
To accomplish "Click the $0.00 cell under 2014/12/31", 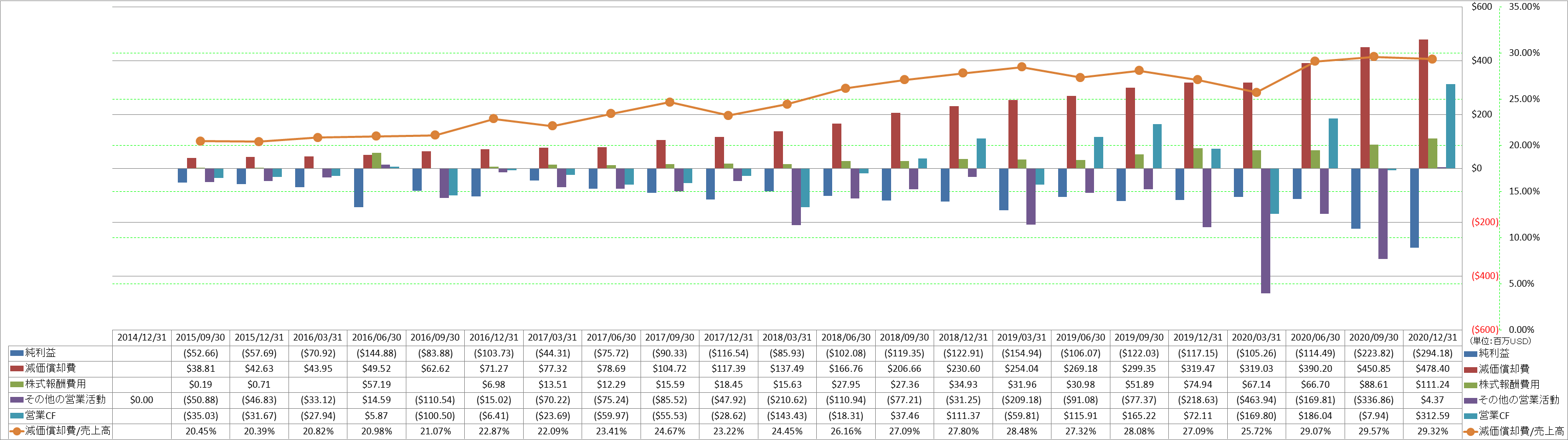I will click(x=142, y=400).
